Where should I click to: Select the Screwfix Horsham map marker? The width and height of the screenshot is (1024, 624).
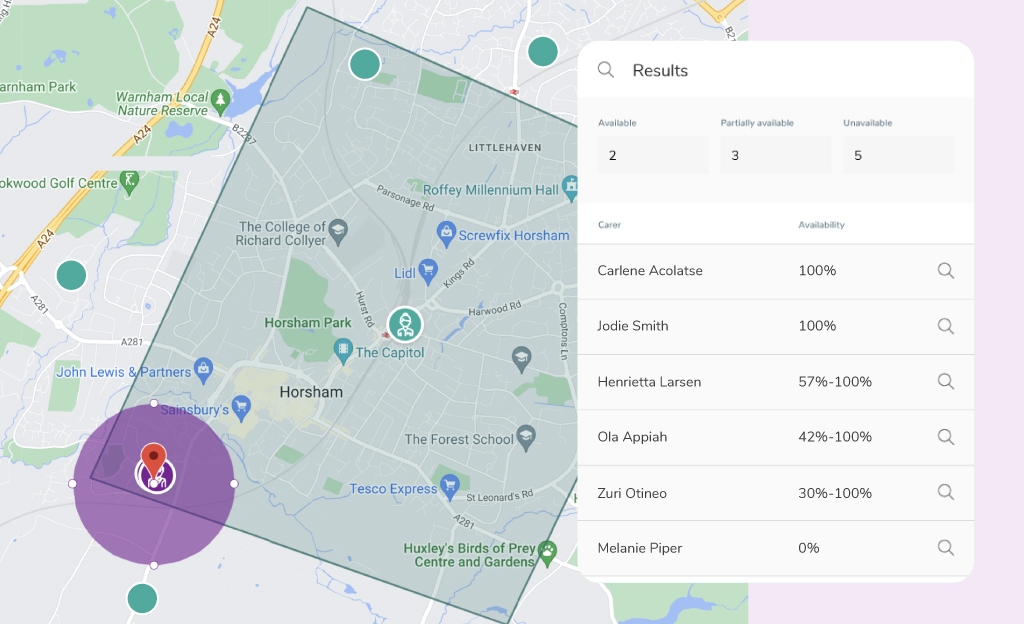pos(446,235)
